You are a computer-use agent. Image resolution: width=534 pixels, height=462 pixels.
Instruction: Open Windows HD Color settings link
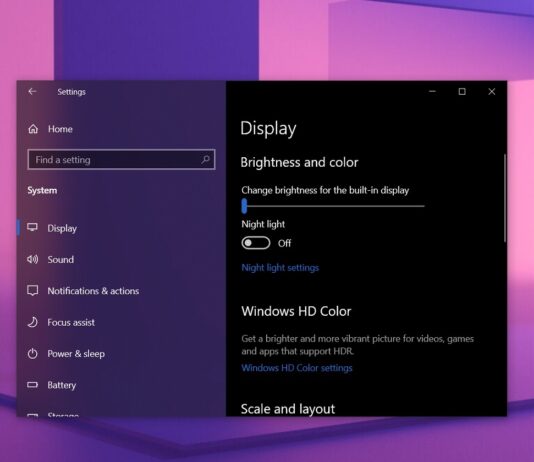click(x=297, y=368)
